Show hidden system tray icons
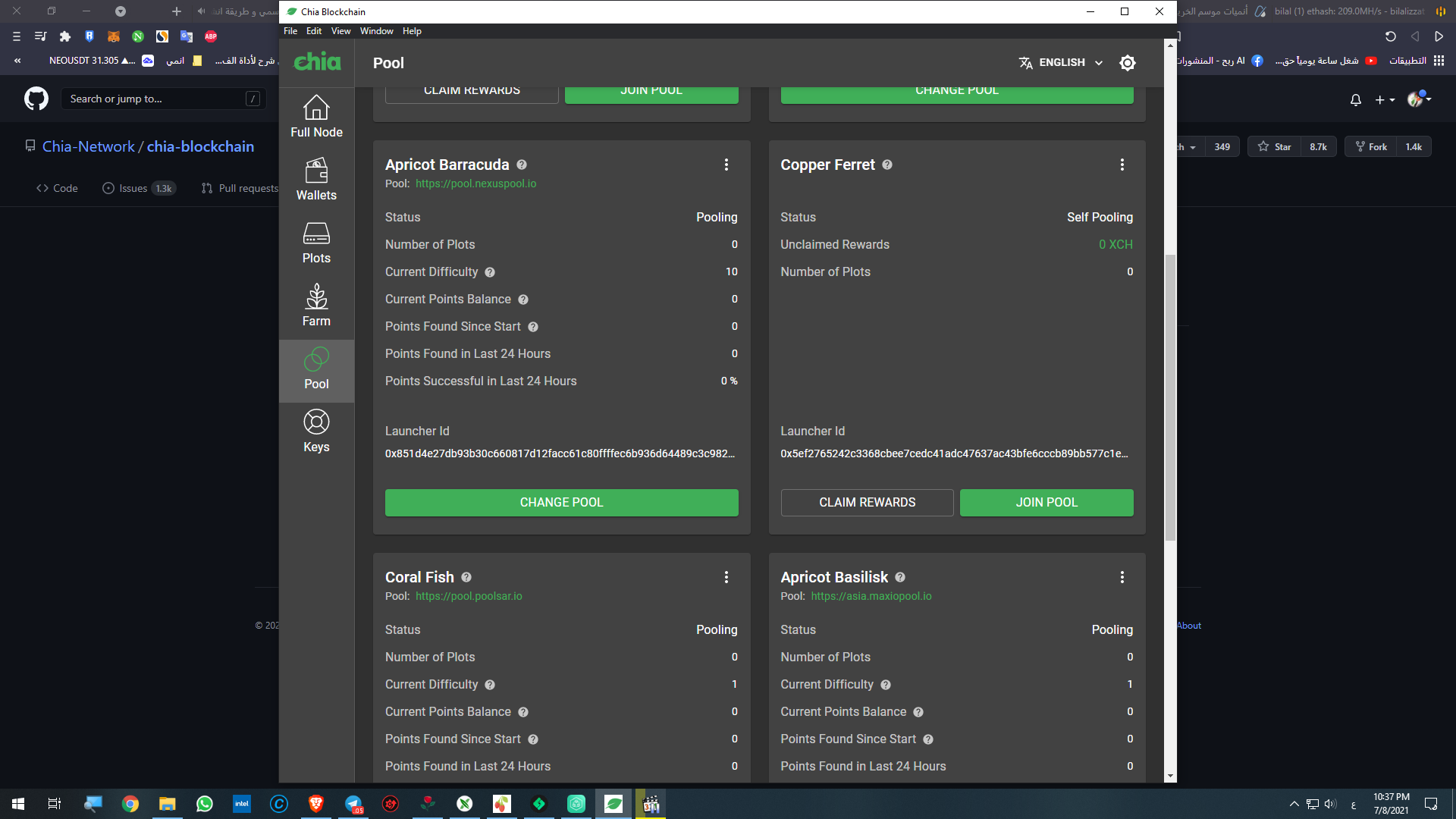The height and width of the screenshot is (819, 1456). tap(1294, 804)
